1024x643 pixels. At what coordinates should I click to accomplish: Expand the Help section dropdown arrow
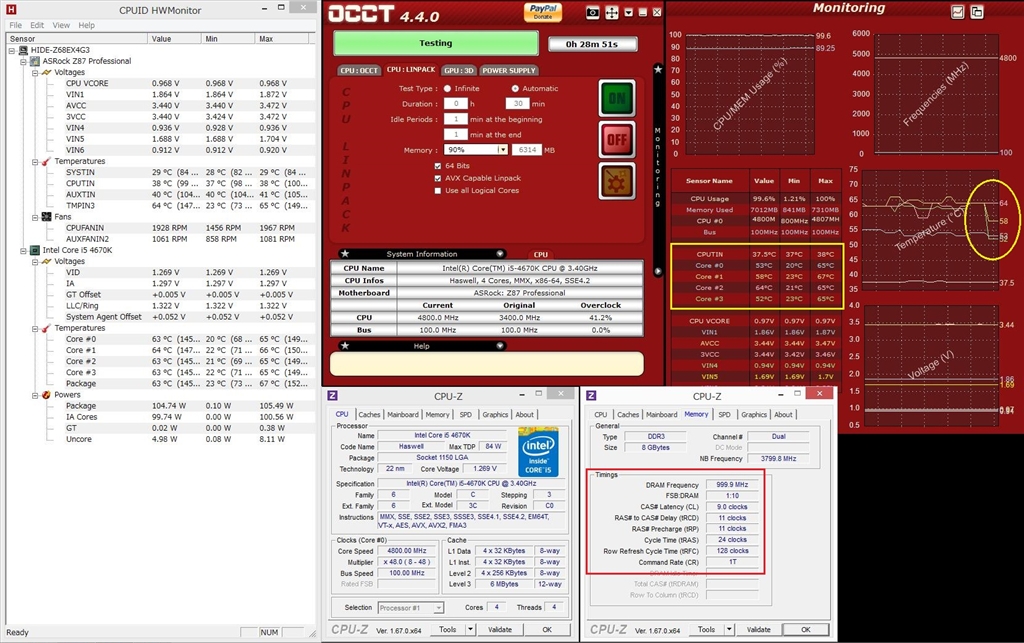pos(500,346)
